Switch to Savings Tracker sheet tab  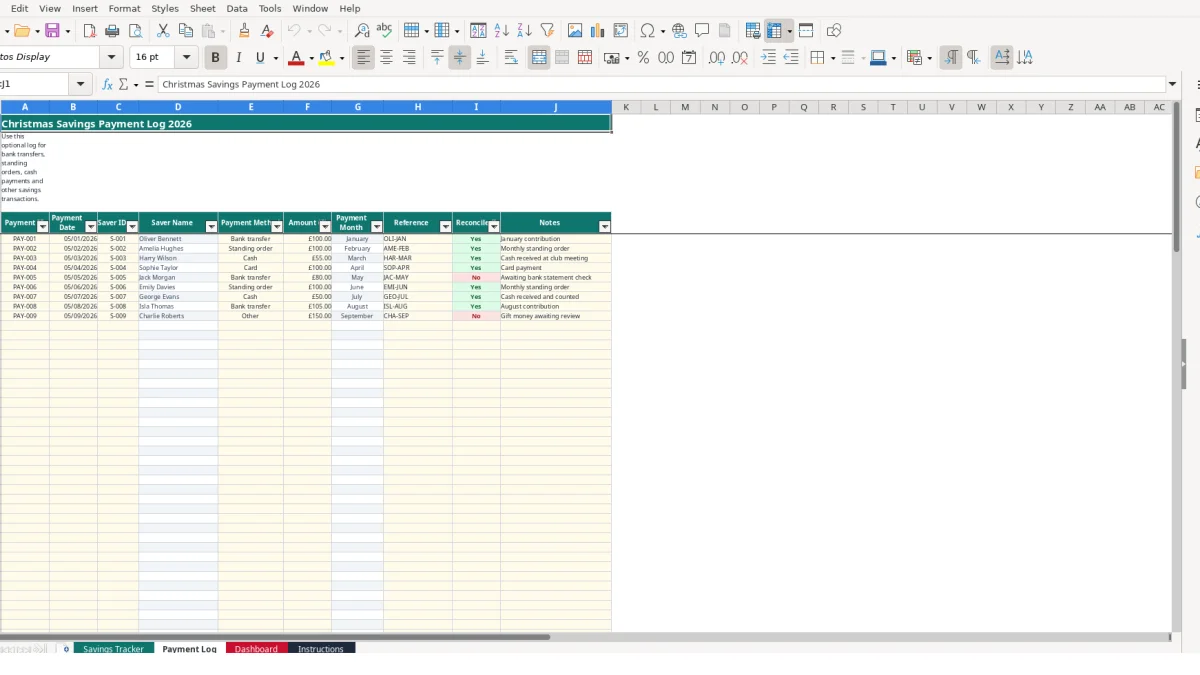point(113,649)
